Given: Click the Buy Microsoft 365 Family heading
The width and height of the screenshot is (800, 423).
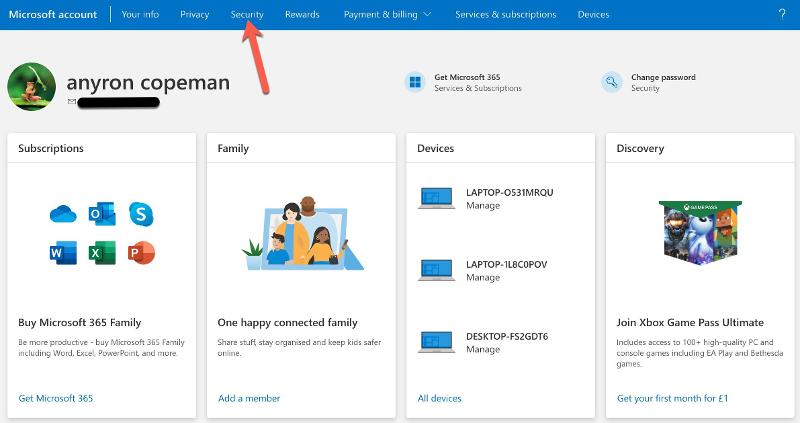Looking at the screenshot, I should 80,322.
